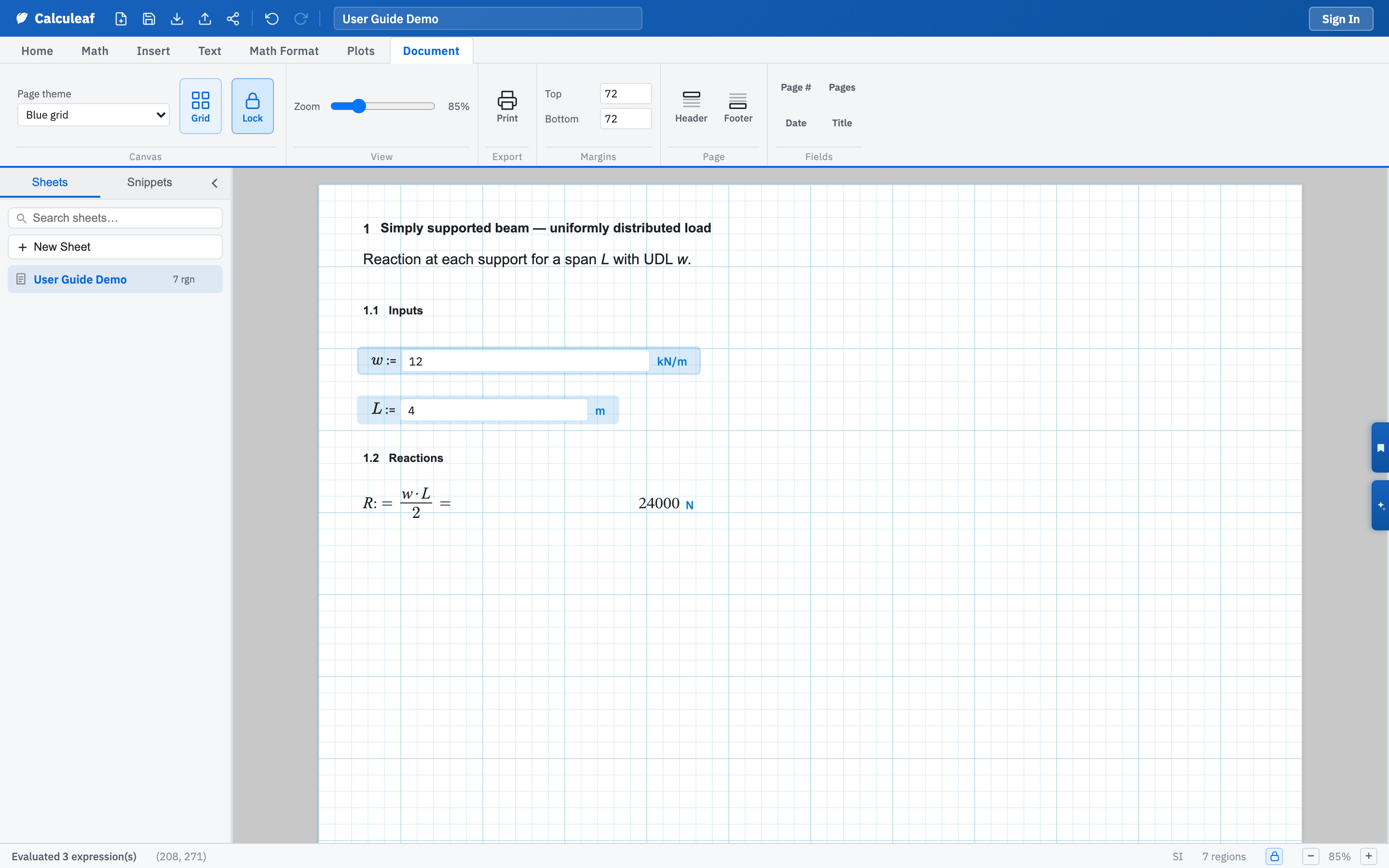Image resolution: width=1389 pixels, height=868 pixels.
Task: Print the document
Action: pyautogui.click(x=507, y=106)
